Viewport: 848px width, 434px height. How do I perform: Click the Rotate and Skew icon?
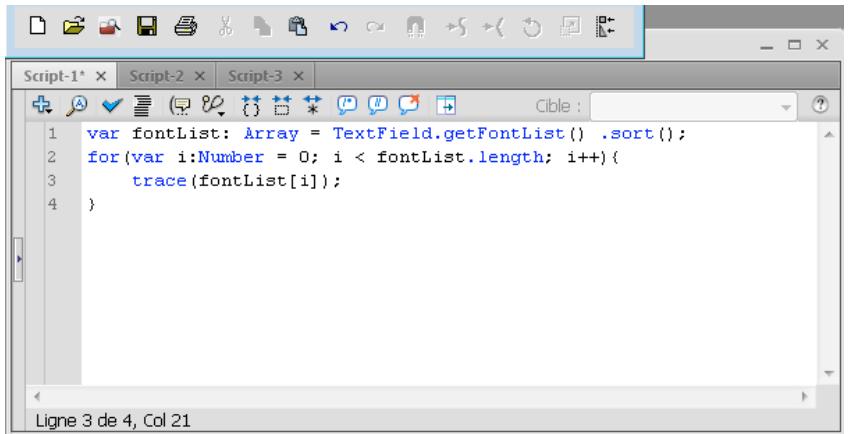pyautogui.click(x=531, y=26)
